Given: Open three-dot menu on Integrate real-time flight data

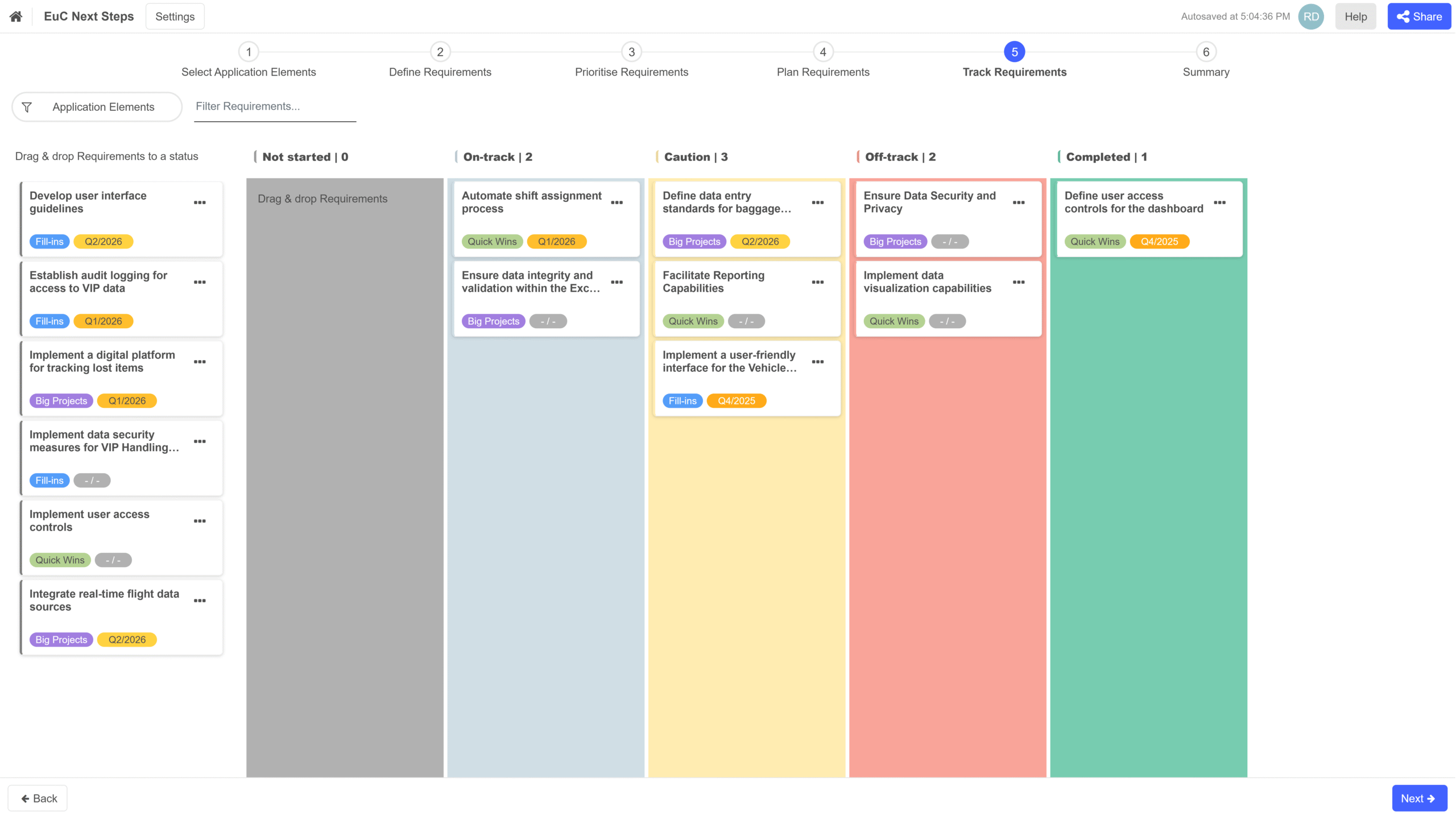Looking at the screenshot, I should tap(200, 601).
